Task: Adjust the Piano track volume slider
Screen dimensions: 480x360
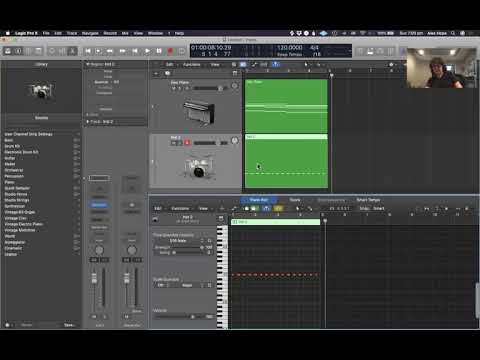Action: point(210,88)
